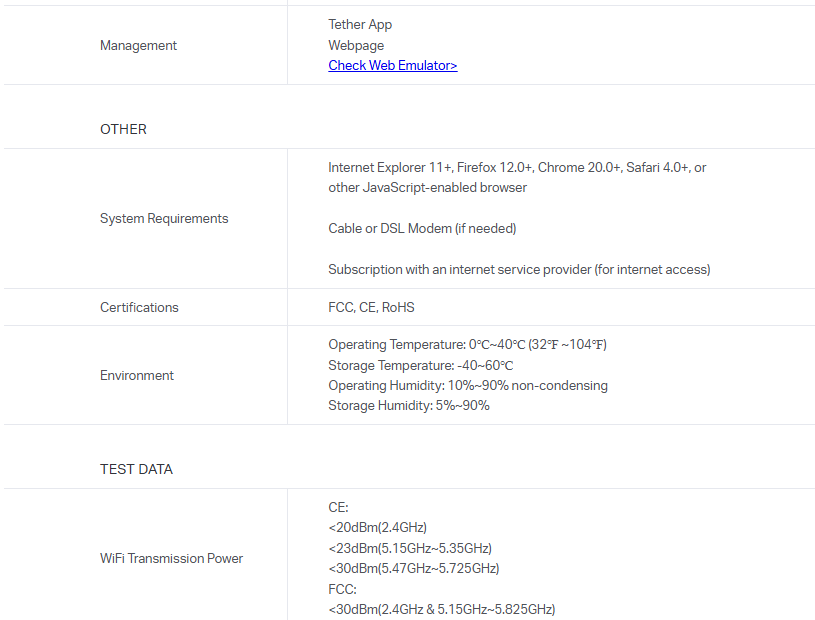The width and height of the screenshot is (815, 620).
Task: Click the WiFi Transmission Power label
Action: (171, 558)
